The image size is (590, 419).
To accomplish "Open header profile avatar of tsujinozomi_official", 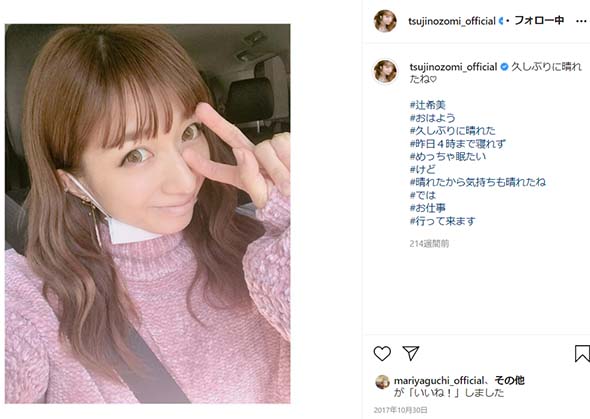I will coord(385,21).
